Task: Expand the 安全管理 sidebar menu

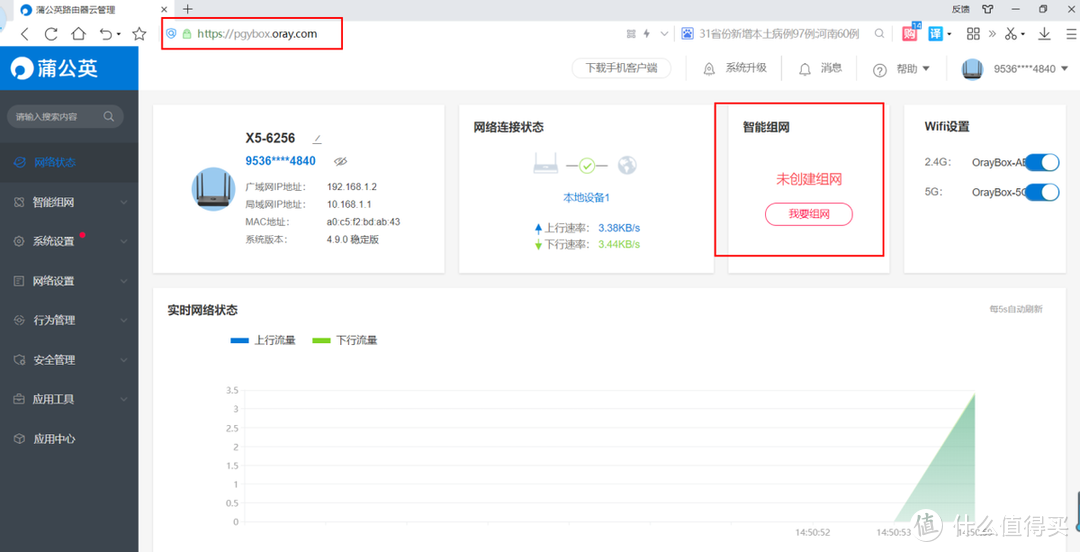Action: tap(69, 360)
